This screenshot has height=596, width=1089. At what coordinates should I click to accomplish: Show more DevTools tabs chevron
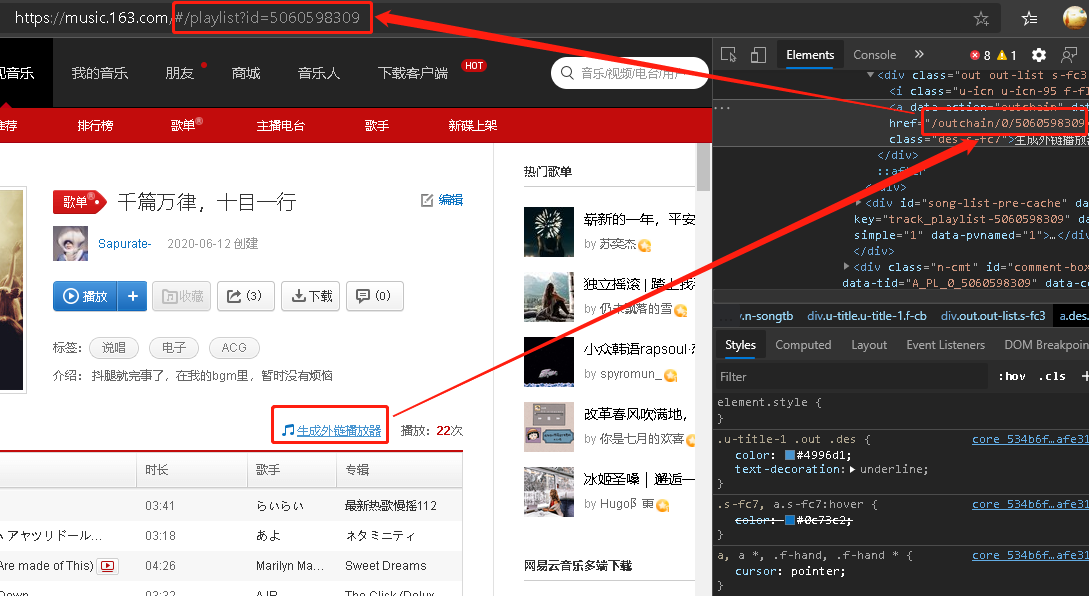(x=919, y=54)
